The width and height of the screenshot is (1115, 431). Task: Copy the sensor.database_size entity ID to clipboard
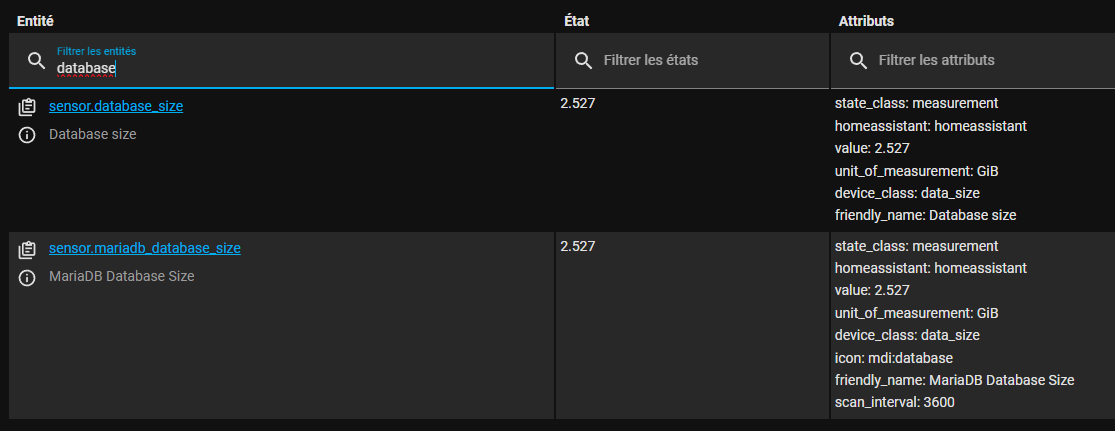pos(28,106)
